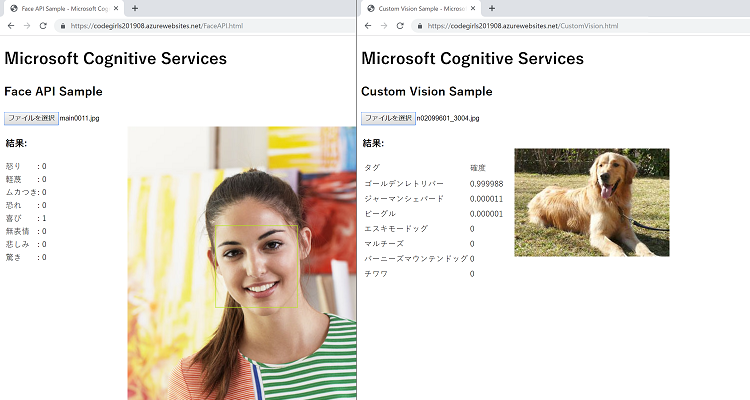Go back in the Face API Sample window
This screenshot has height=400, width=750.
[x=11, y=26]
